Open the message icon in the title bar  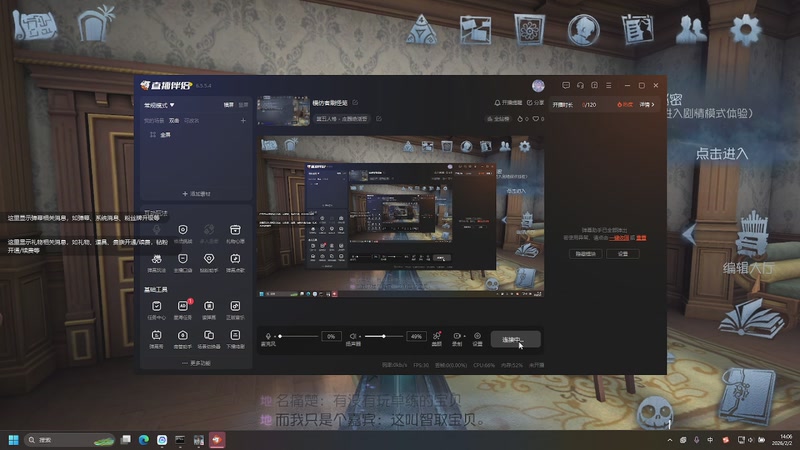coord(566,85)
